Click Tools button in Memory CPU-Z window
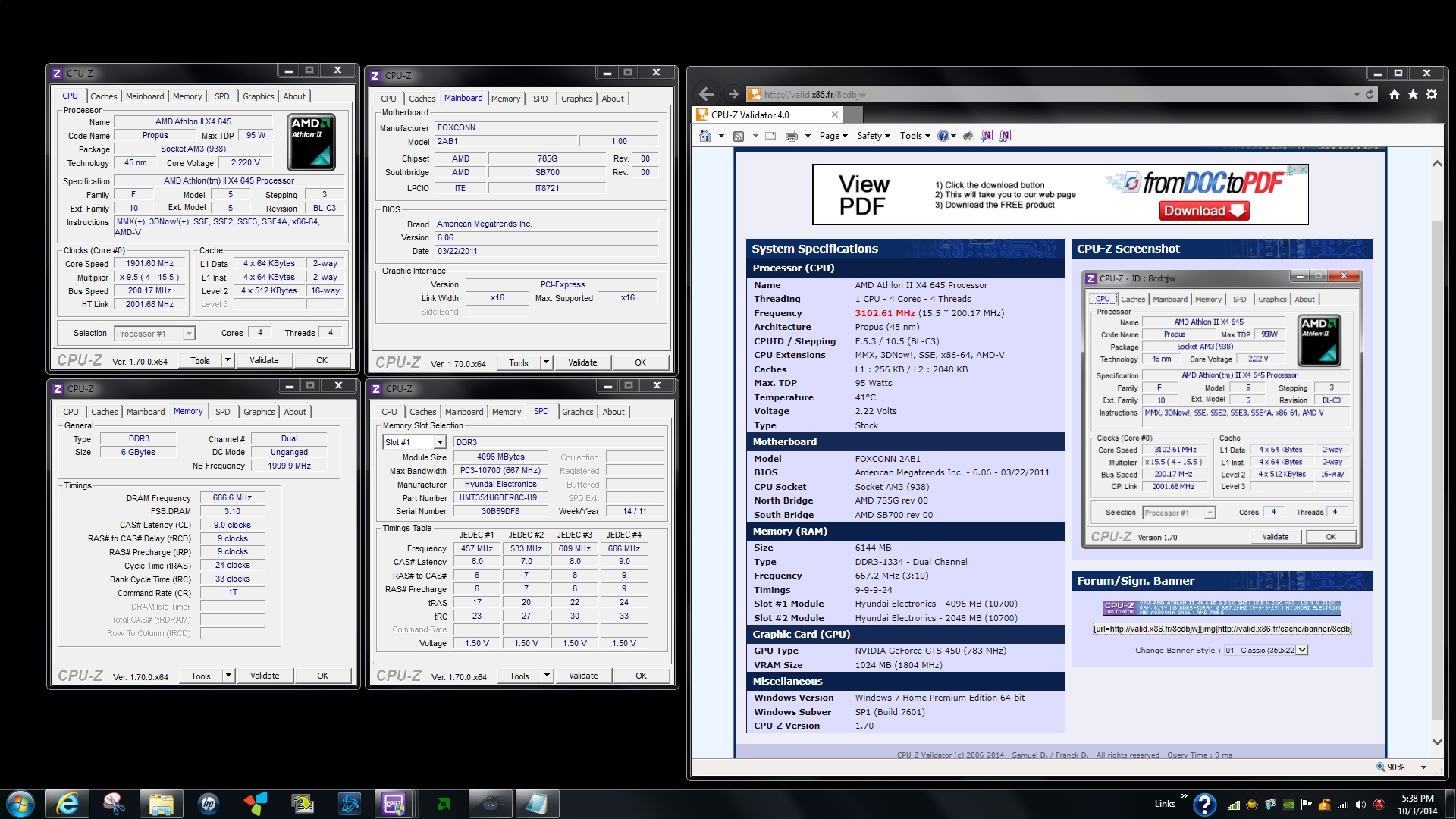This screenshot has height=819, width=1456. (x=201, y=676)
